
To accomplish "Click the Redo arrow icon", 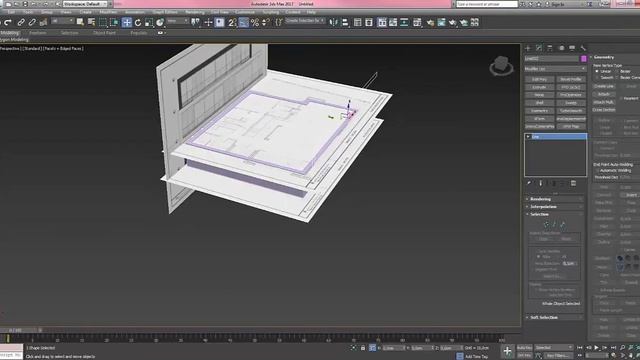I will (8, 22).
